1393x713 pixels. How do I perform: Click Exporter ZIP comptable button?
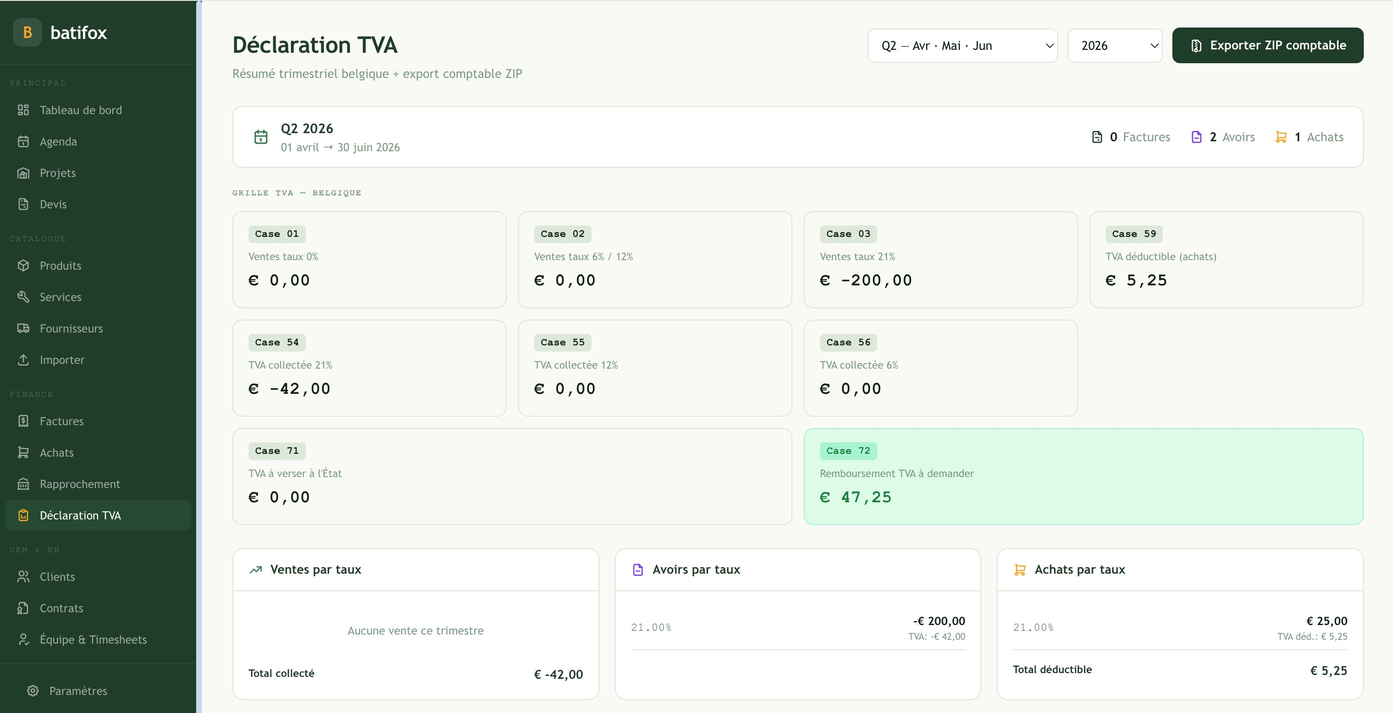coord(1268,45)
